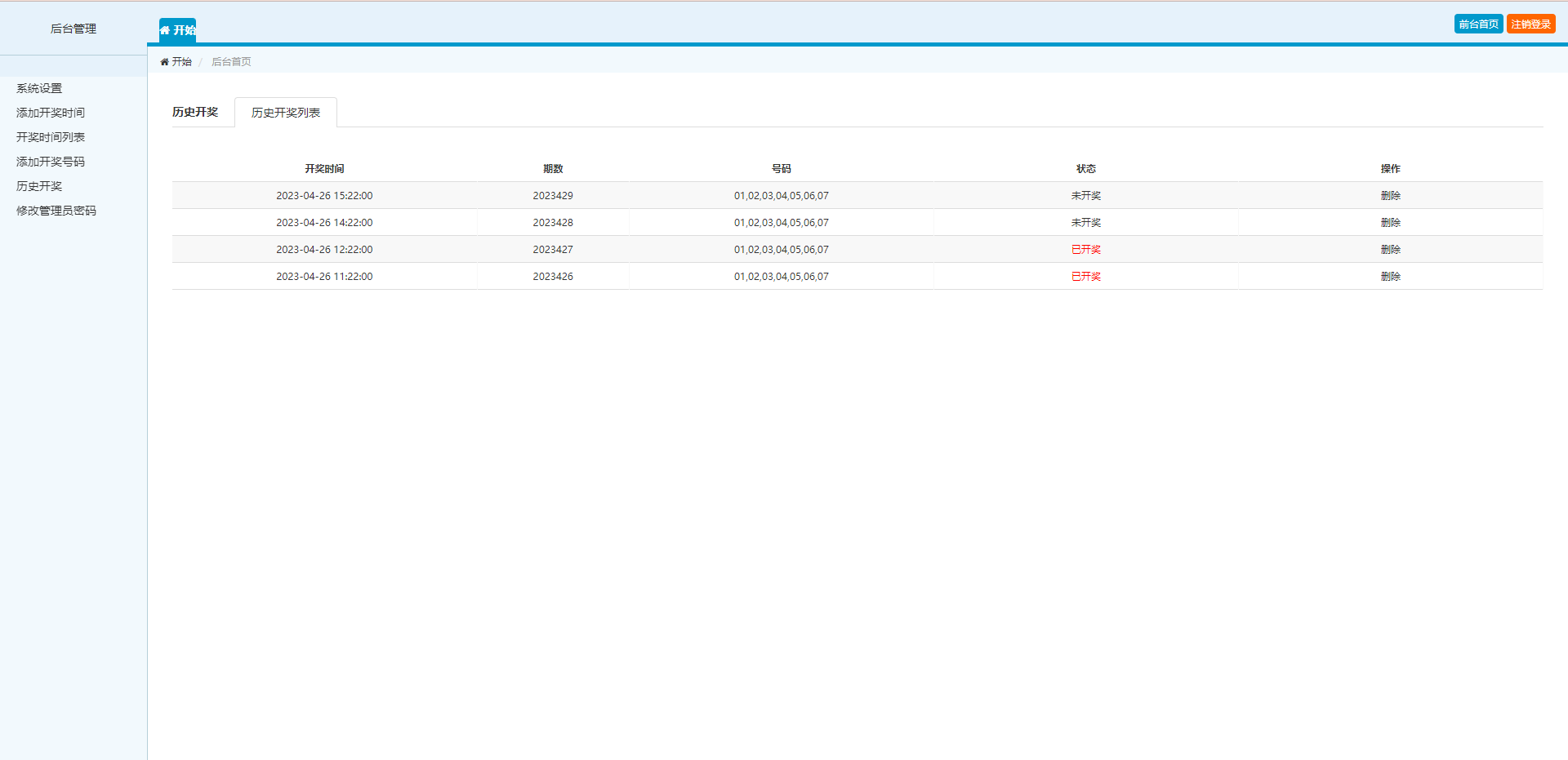Click the red 已开奖 status for 2023427
Screen dimensions: 1568x760
pos(1085,250)
